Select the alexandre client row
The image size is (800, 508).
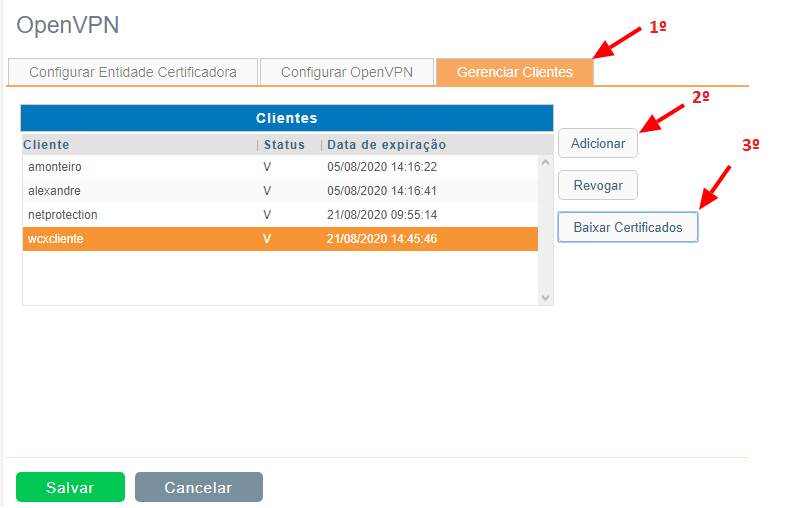coord(280,191)
